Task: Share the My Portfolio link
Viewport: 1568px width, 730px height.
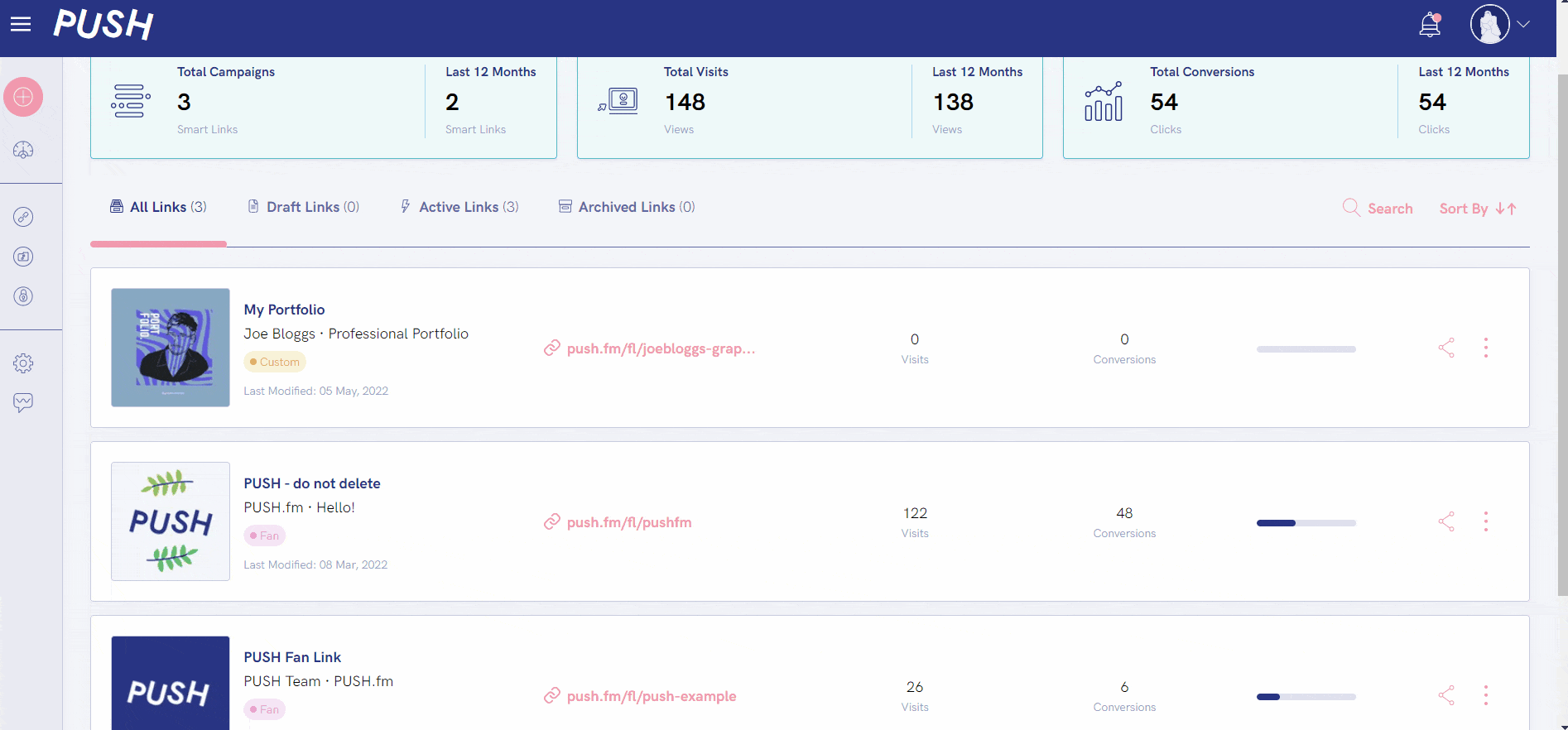Action: 1446,348
